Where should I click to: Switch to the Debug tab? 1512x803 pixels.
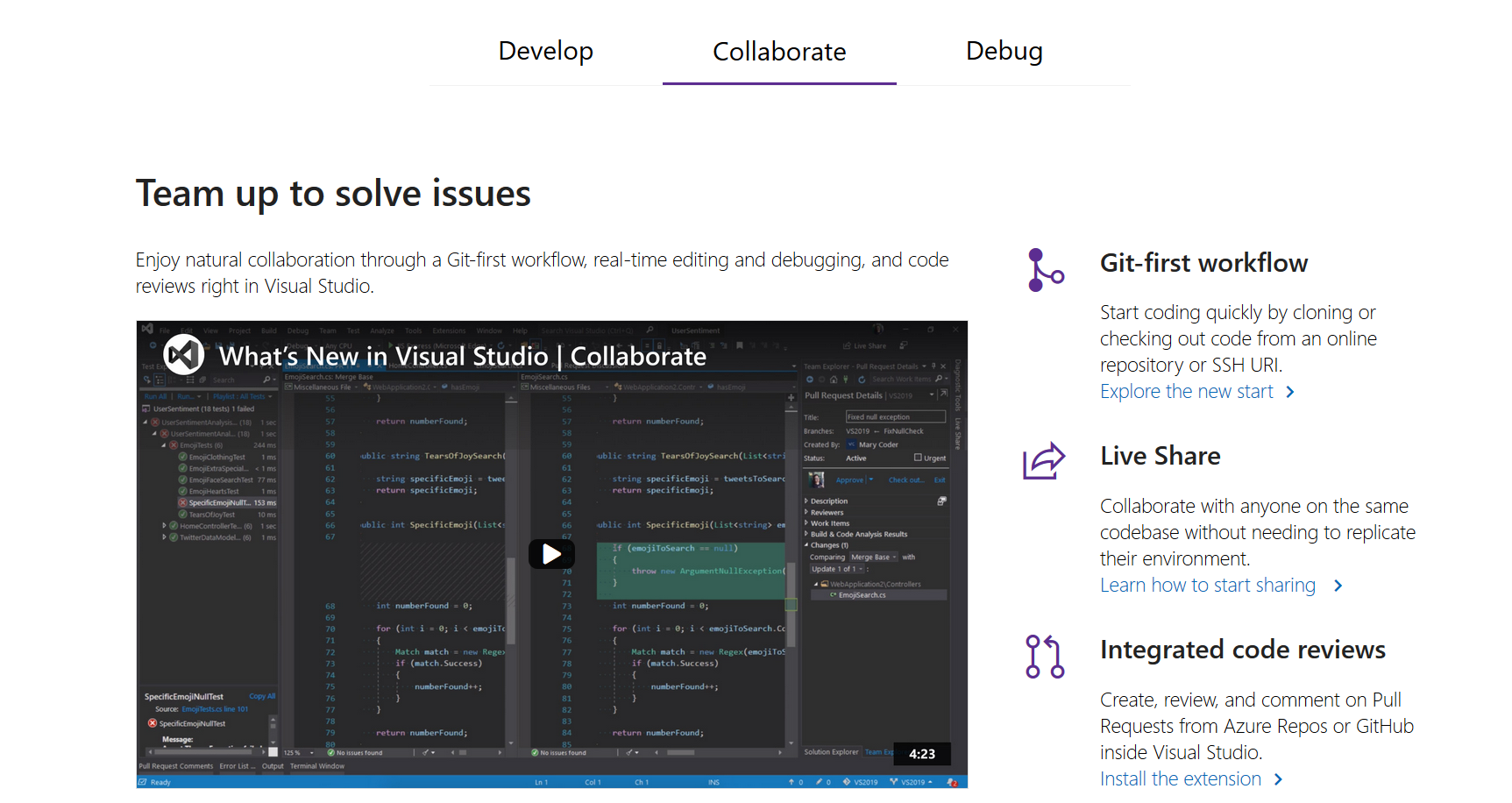pos(1004,51)
